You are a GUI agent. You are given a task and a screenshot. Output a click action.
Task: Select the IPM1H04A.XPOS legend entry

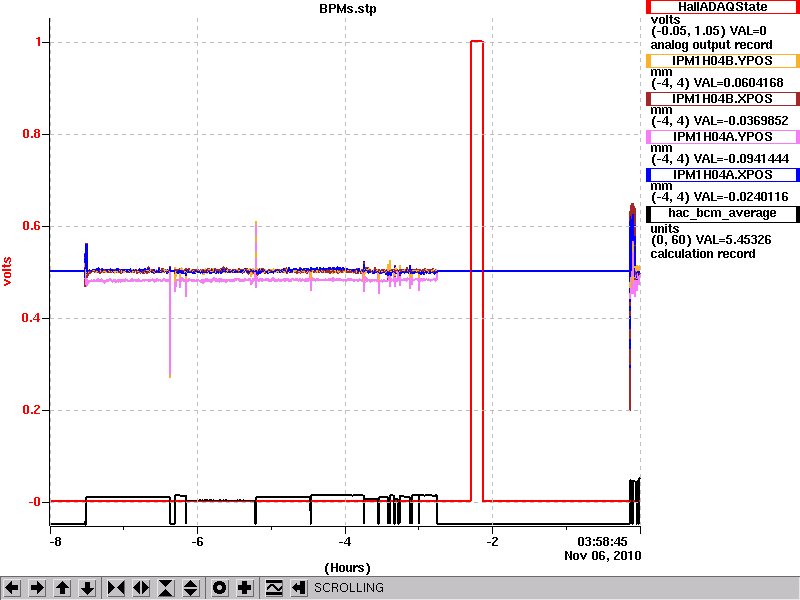[x=722, y=174]
